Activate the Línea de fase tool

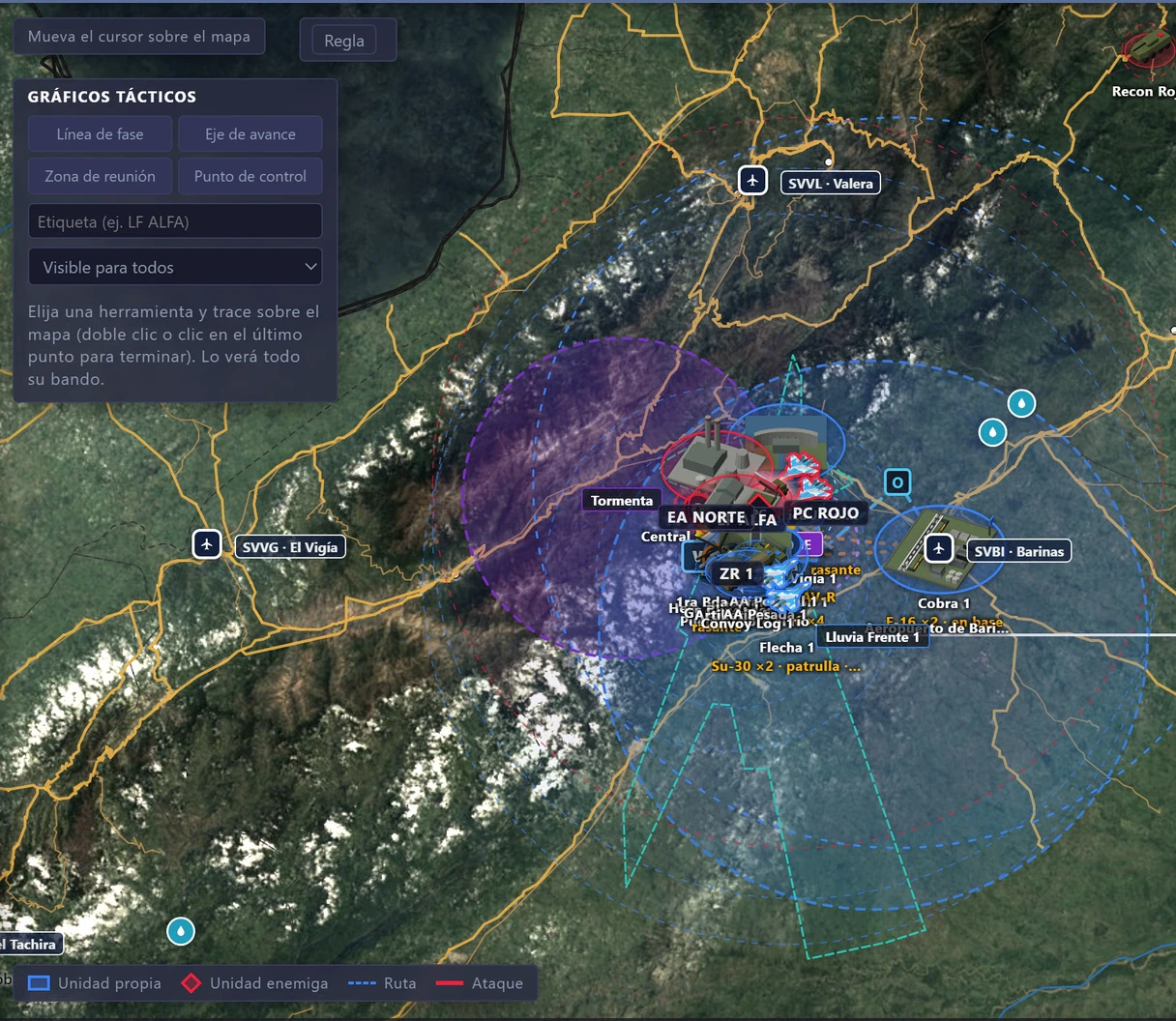pos(100,134)
